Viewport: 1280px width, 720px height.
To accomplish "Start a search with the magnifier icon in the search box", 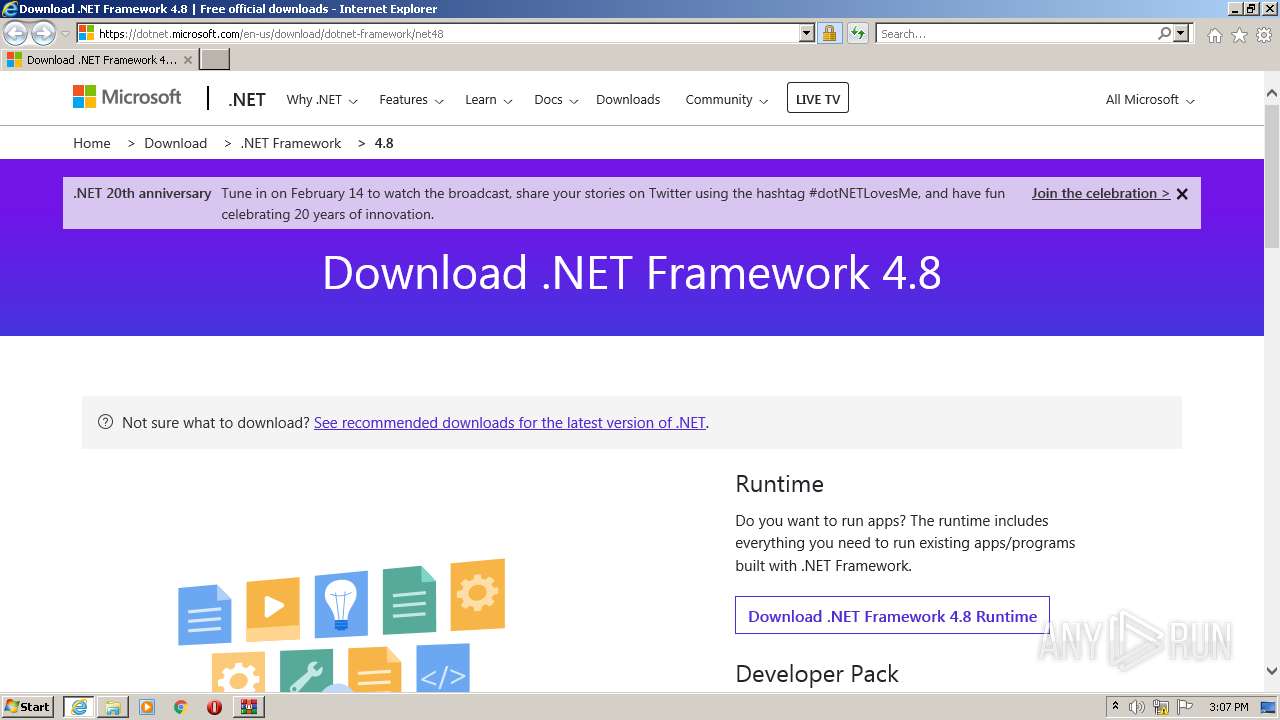I will [x=1164, y=33].
